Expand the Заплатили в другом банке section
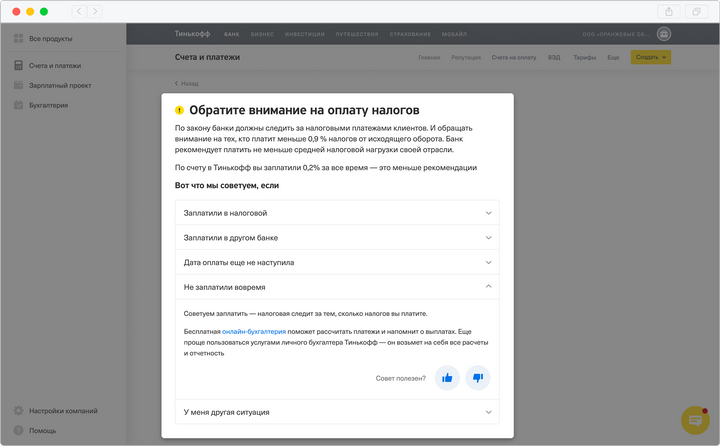 (x=336, y=238)
